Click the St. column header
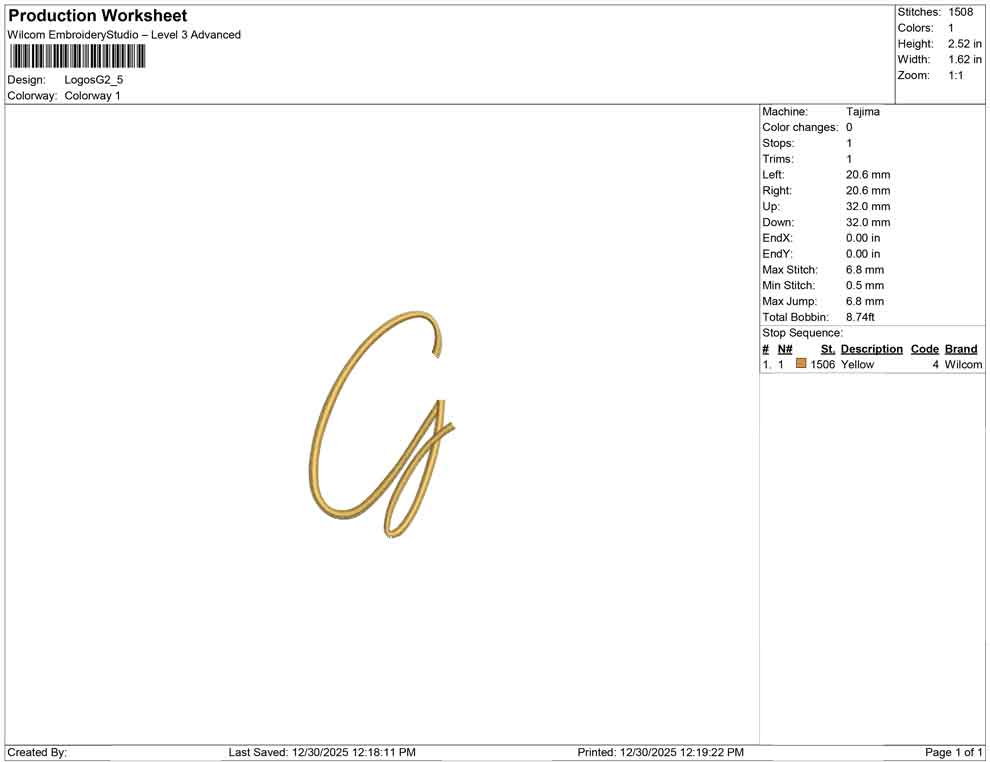Screen dimensions: 990x762 pyautogui.click(x=827, y=348)
